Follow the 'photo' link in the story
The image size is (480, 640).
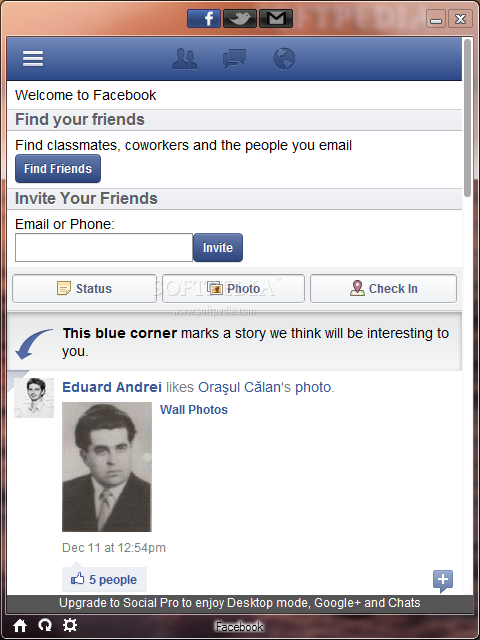(313, 387)
